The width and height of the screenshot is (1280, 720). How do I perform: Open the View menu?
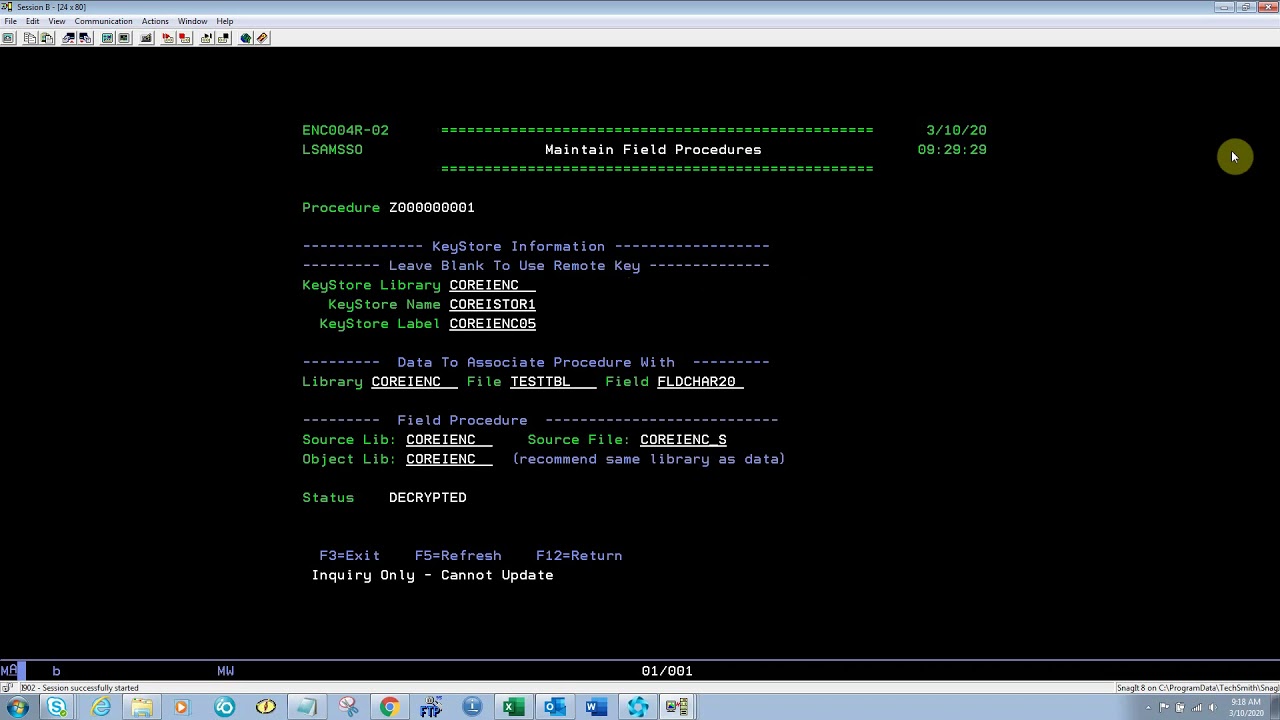[57, 21]
